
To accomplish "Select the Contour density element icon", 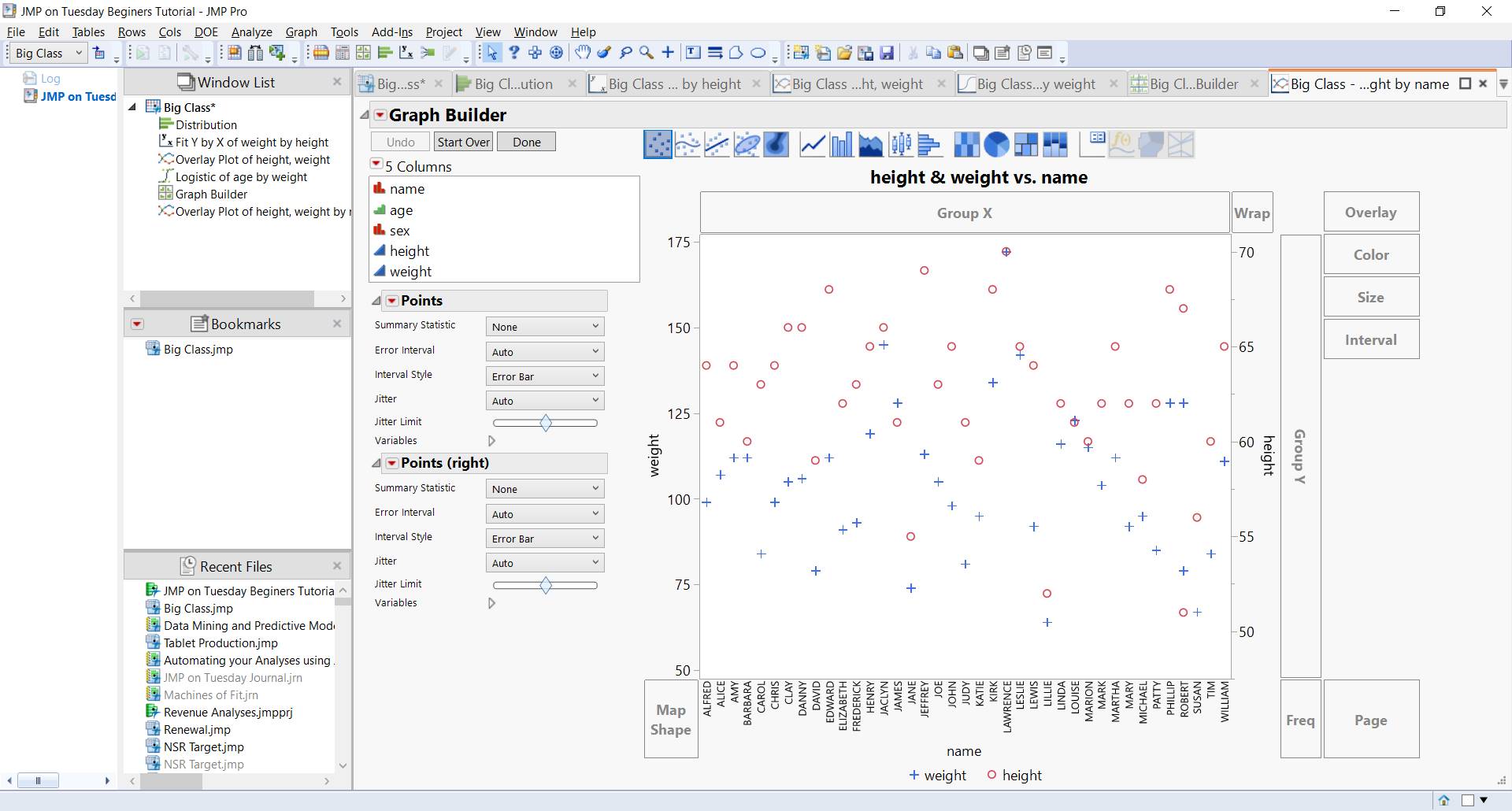I will 776,144.
